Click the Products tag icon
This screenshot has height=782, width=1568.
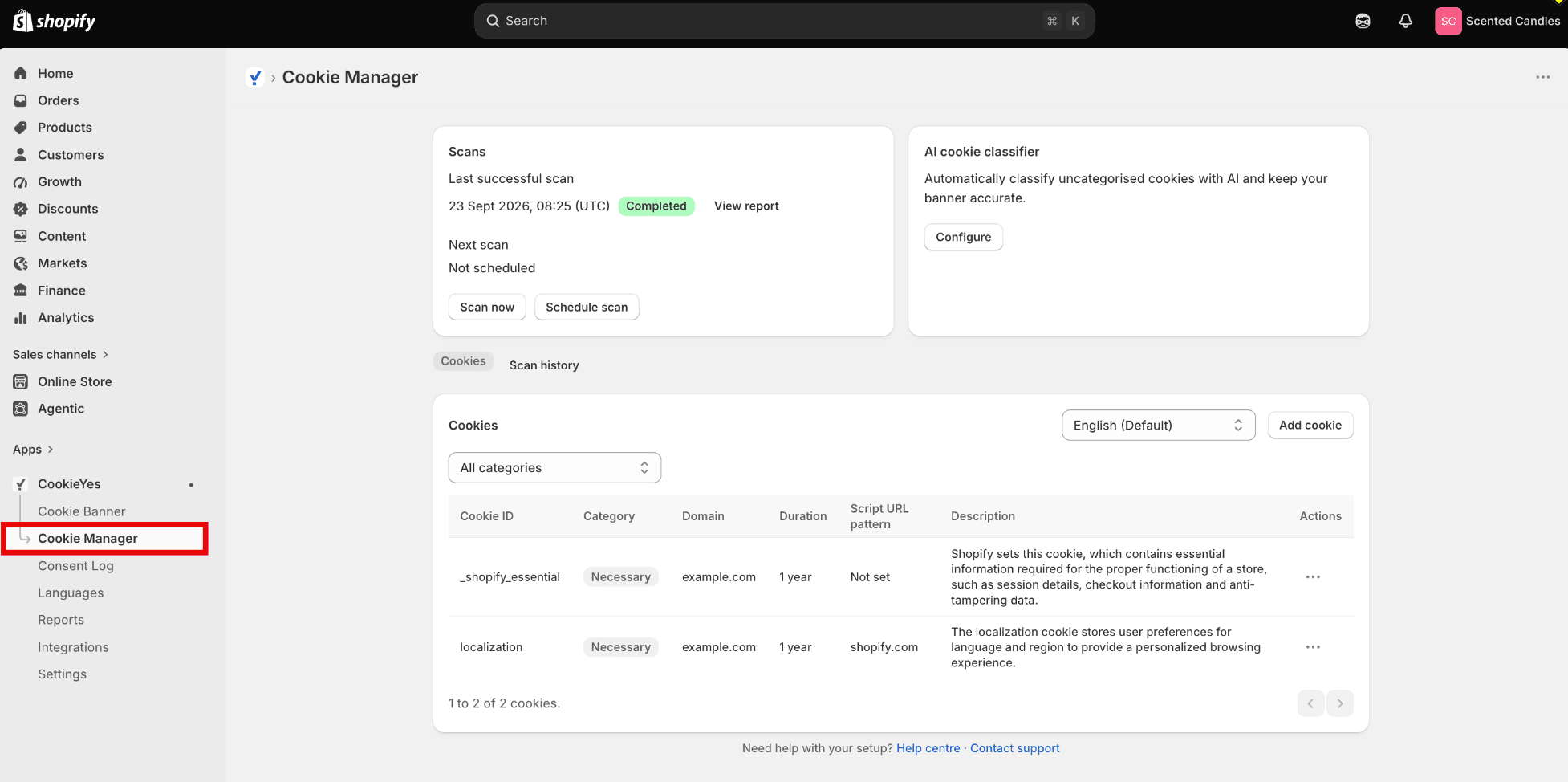click(x=21, y=128)
